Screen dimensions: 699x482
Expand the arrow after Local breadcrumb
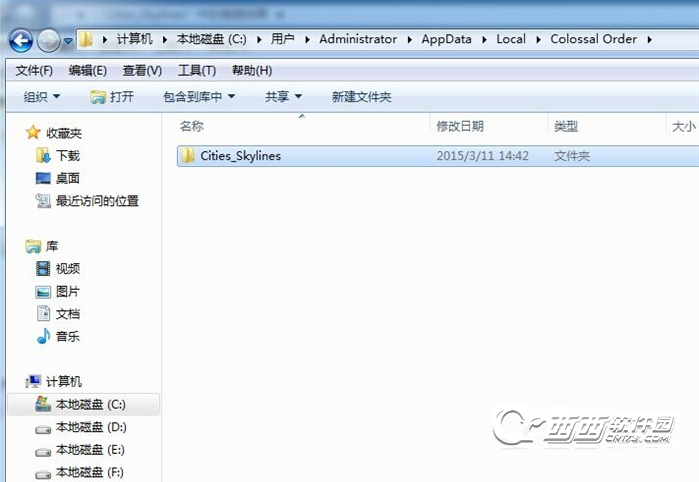539,40
